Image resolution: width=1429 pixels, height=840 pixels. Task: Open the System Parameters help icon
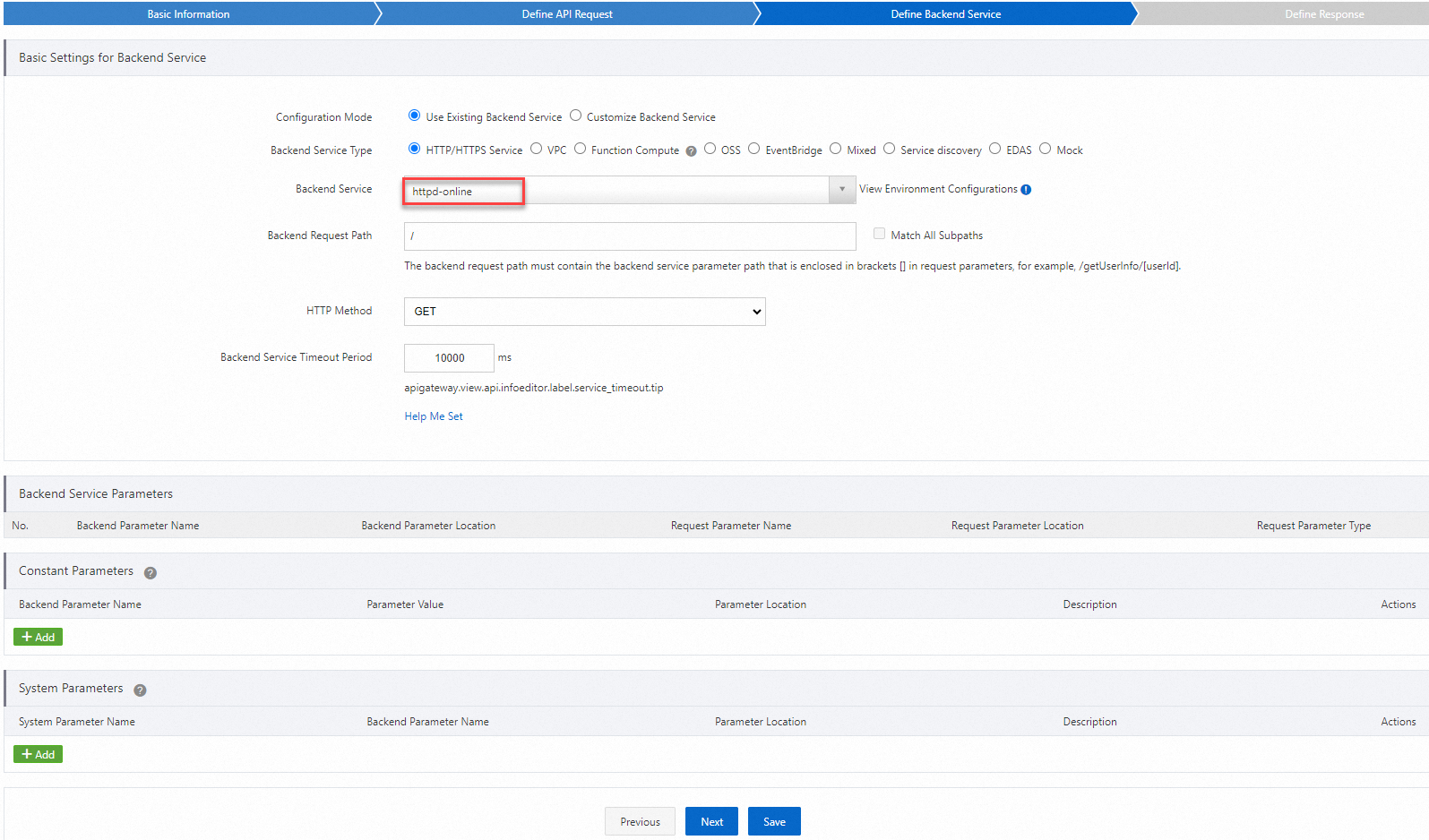140,690
